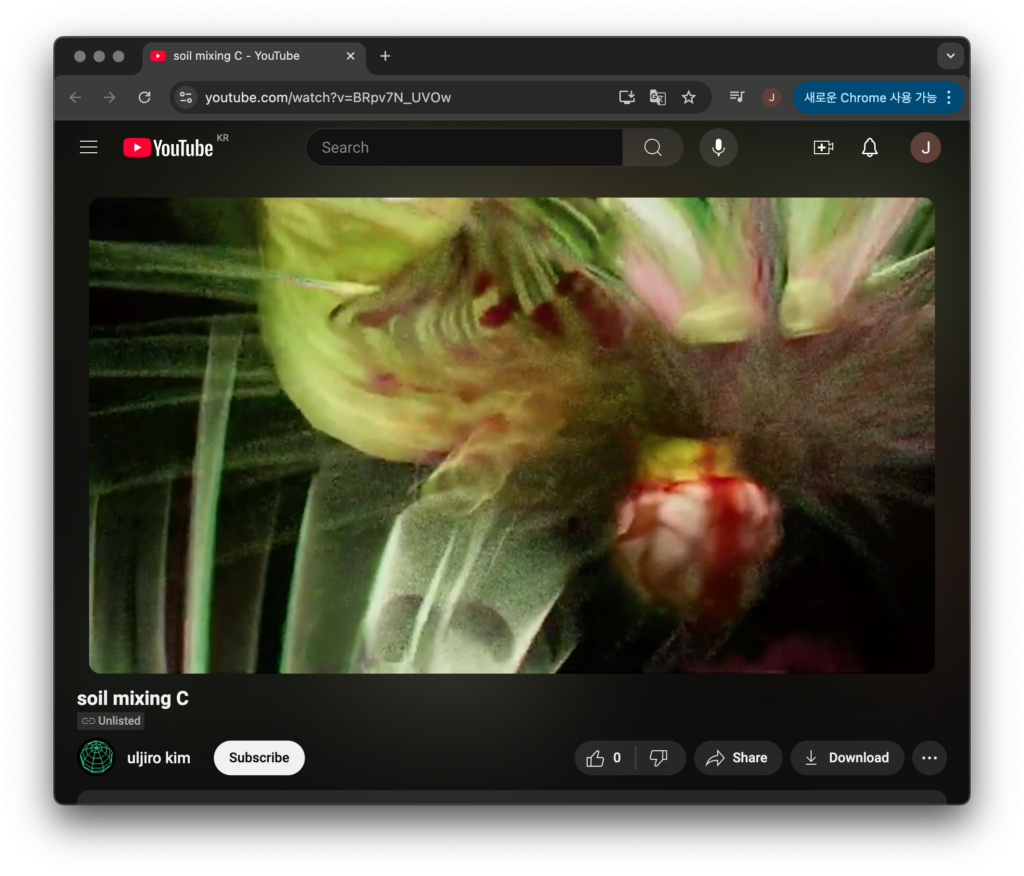Expand more actions three-dot menu below video
Viewport: 1024px width, 876px height.
pyautogui.click(x=929, y=758)
